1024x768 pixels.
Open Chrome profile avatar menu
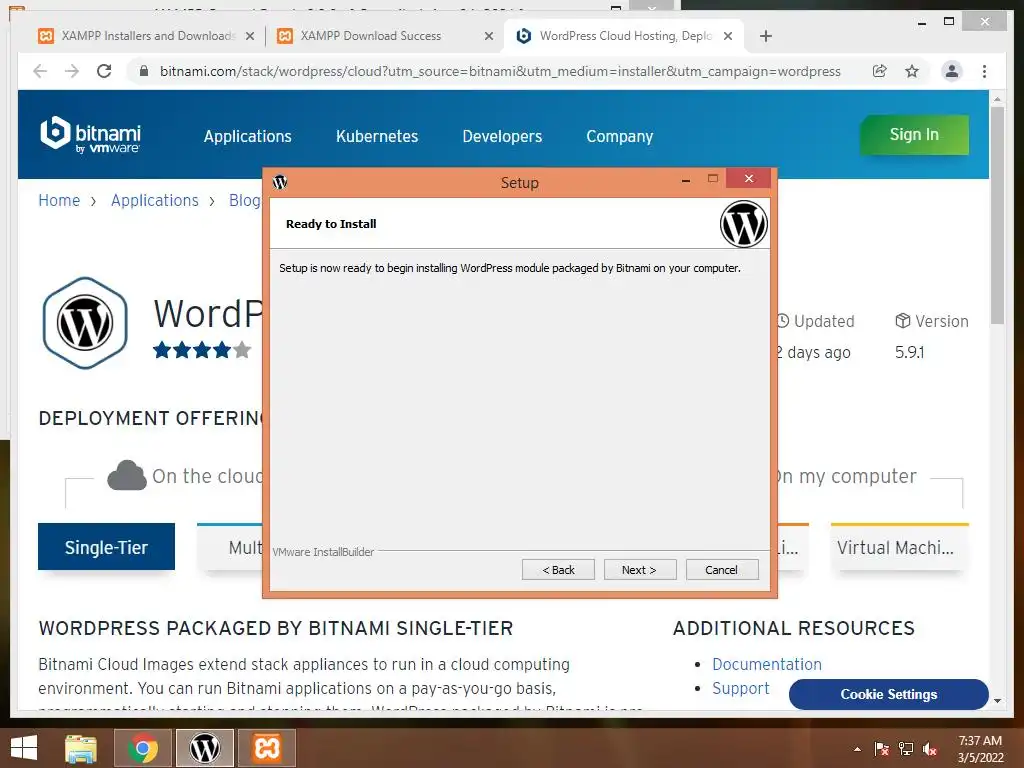tap(952, 71)
